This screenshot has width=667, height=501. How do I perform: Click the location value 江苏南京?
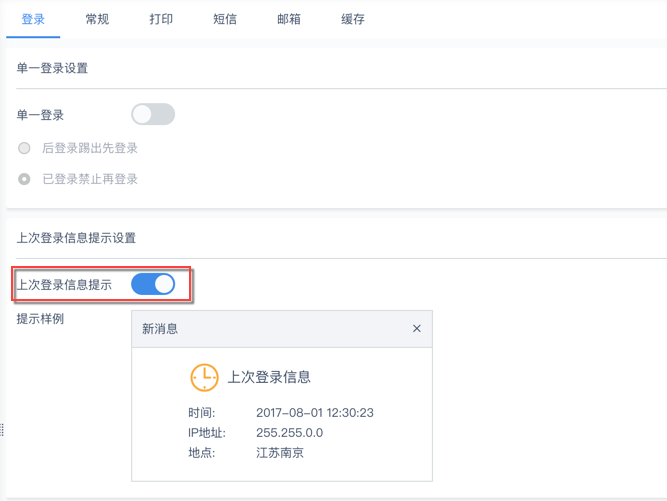click(x=280, y=453)
